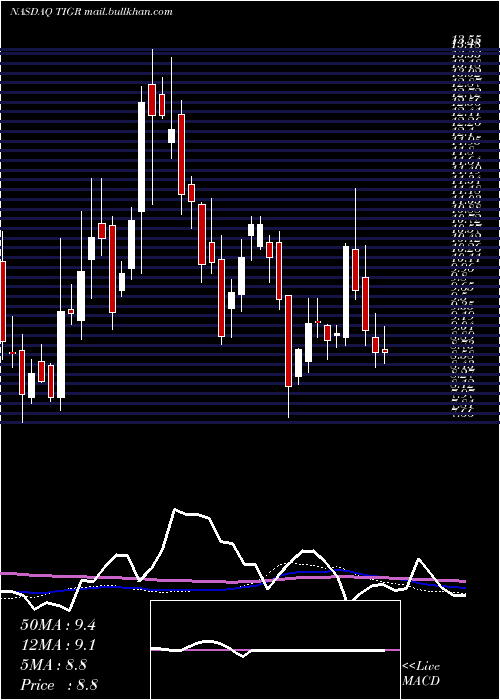Select the 12MA : 9.1 readout

tap(58, 645)
